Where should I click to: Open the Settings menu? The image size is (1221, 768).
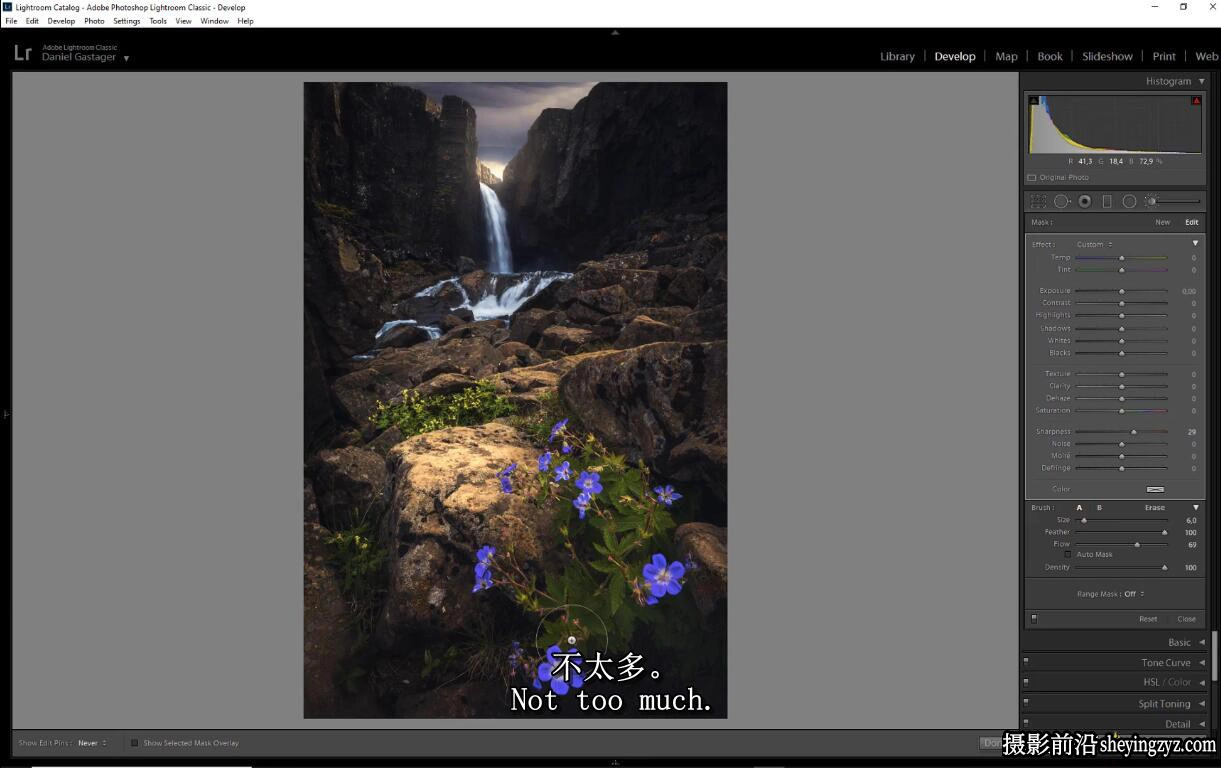tap(126, 21)
